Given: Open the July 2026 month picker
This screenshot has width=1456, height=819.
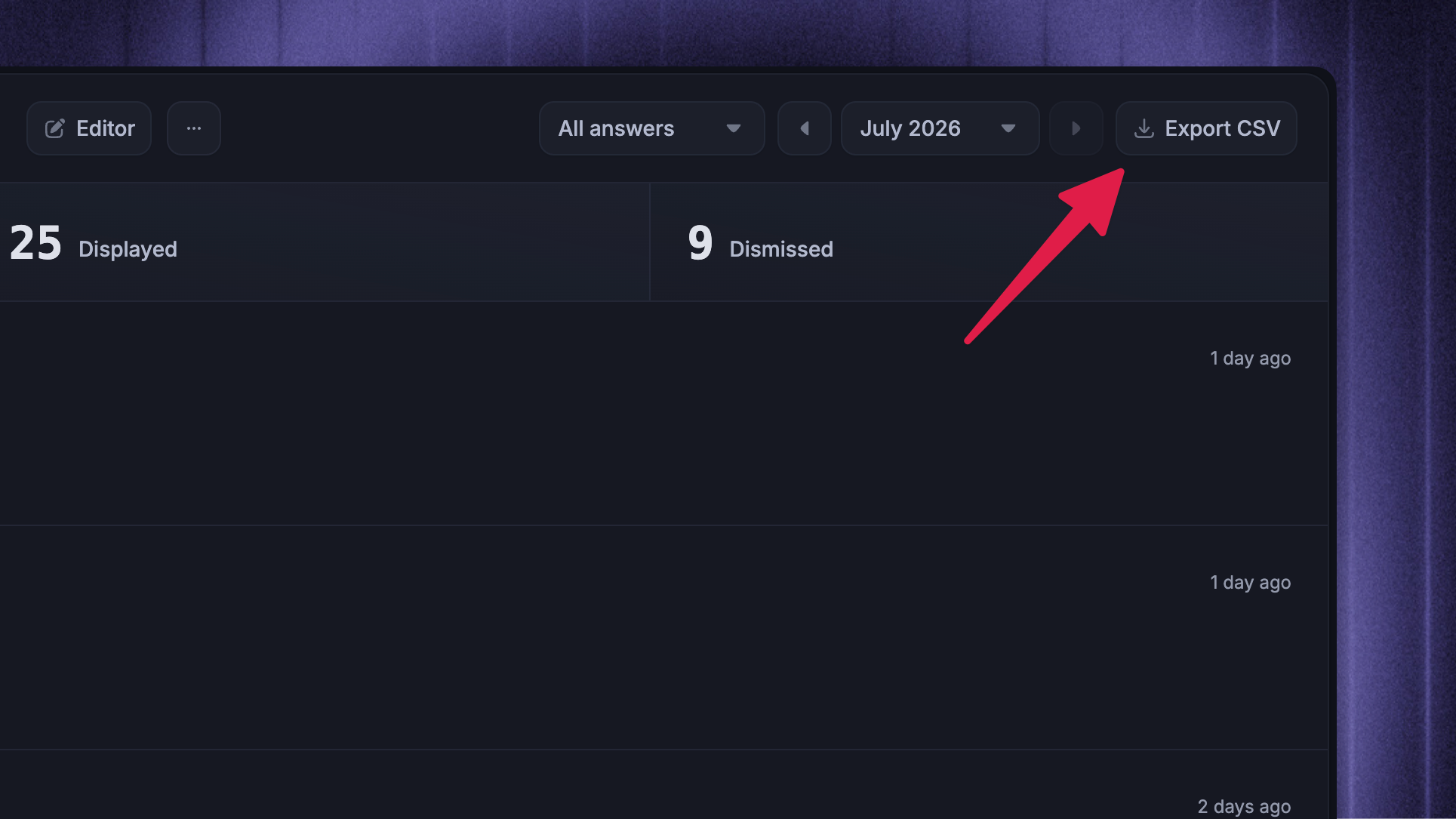Looking at the screenshot, I should [940, 128].
